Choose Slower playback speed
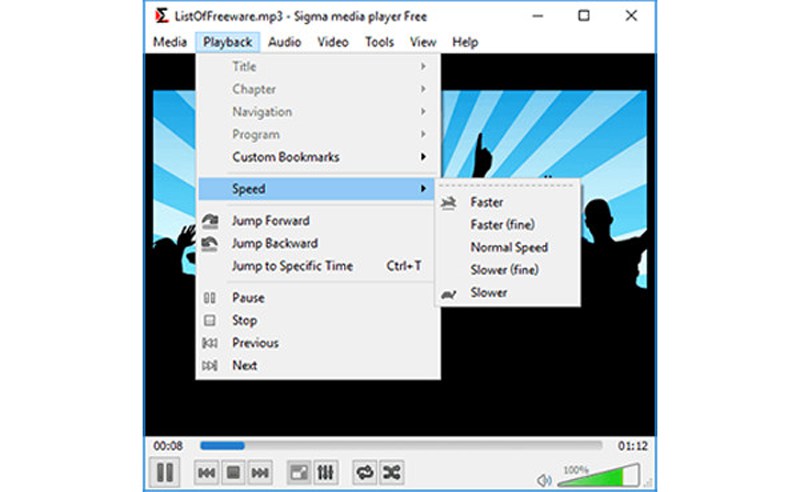 click(x=508, y=293)
